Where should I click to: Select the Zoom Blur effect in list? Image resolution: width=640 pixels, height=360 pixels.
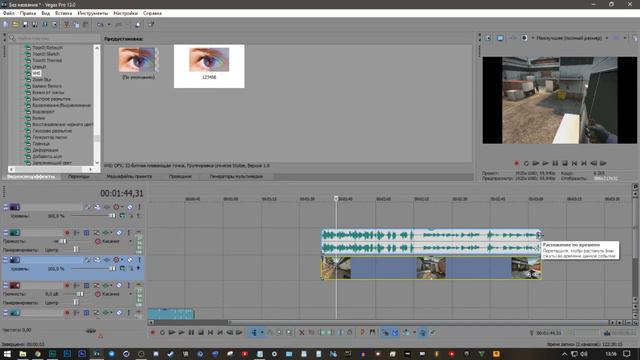(42, 80)
